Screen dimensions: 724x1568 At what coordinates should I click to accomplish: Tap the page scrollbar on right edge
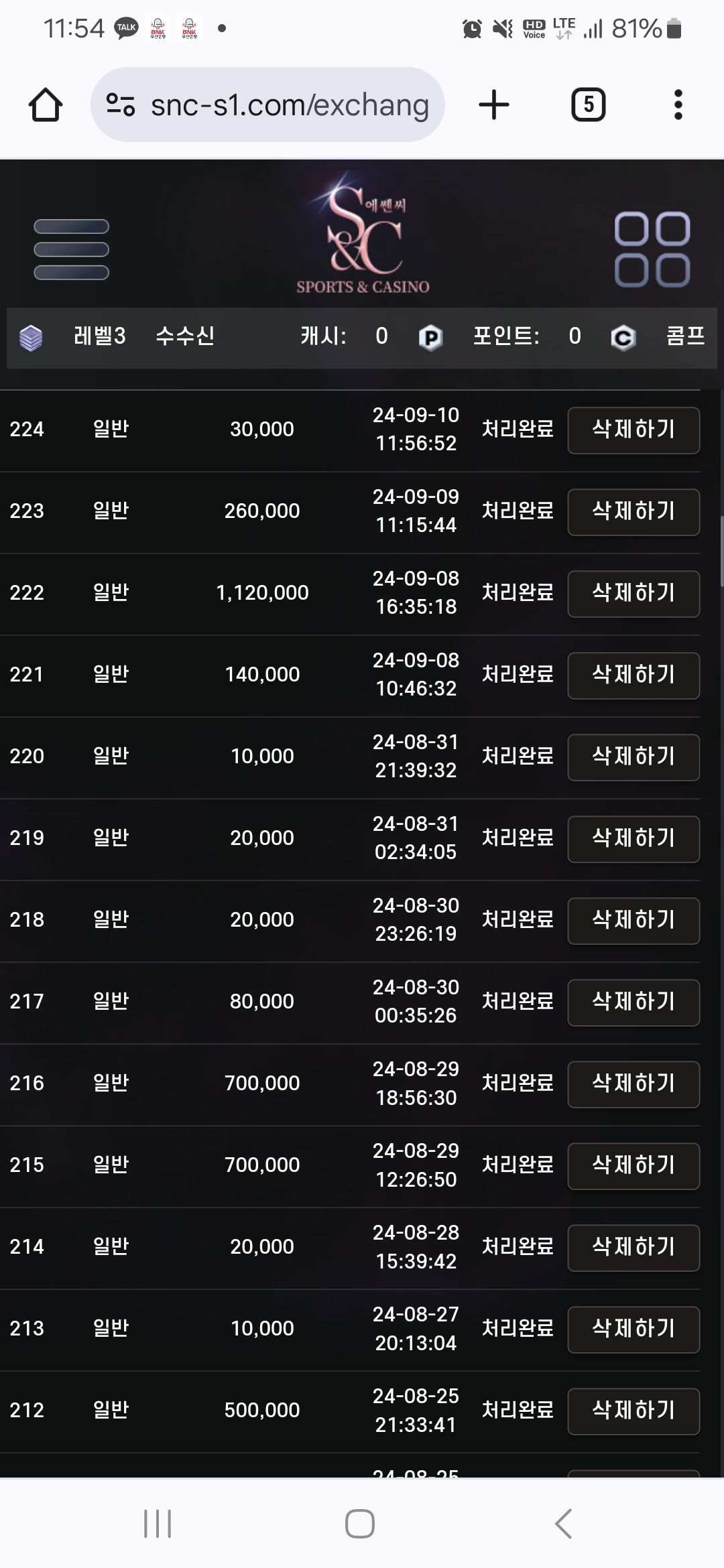point(721,551)
